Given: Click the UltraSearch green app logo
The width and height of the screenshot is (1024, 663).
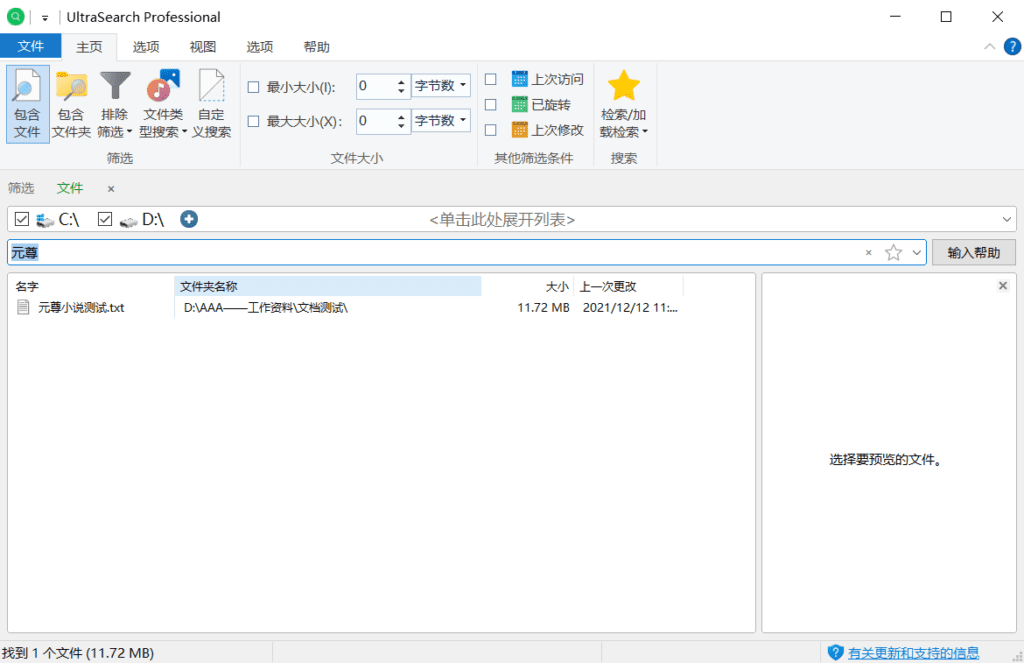Looking at the screenshot, I should pyautogui.click(x=16, y=17).
